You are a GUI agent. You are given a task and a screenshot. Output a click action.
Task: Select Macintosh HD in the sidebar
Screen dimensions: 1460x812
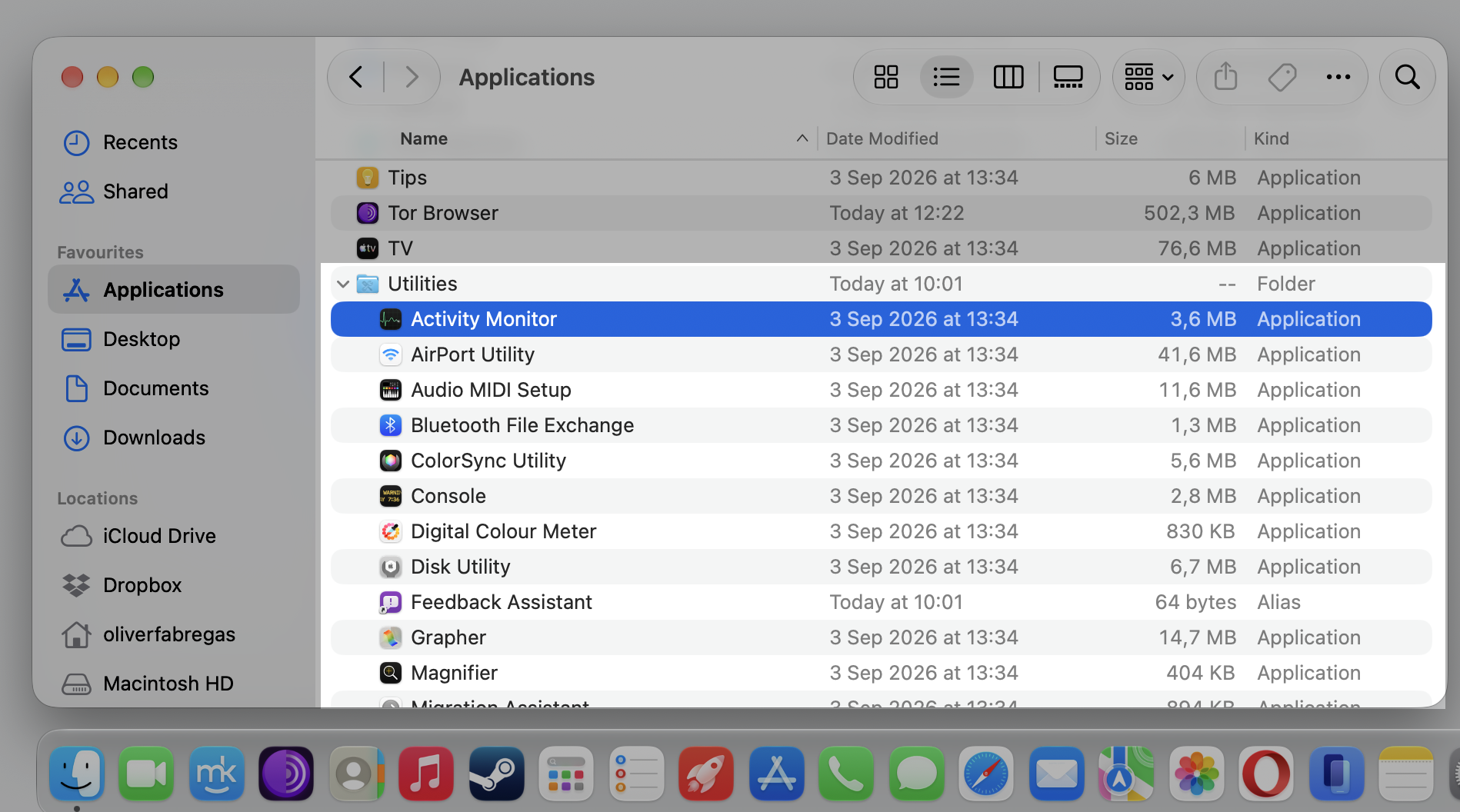(174, 684)
